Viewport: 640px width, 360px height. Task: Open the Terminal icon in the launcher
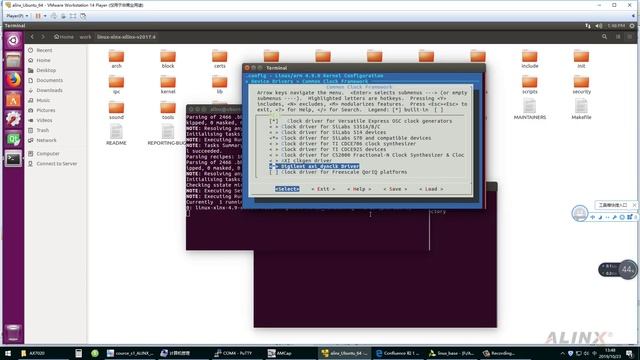tap(13, 159)
